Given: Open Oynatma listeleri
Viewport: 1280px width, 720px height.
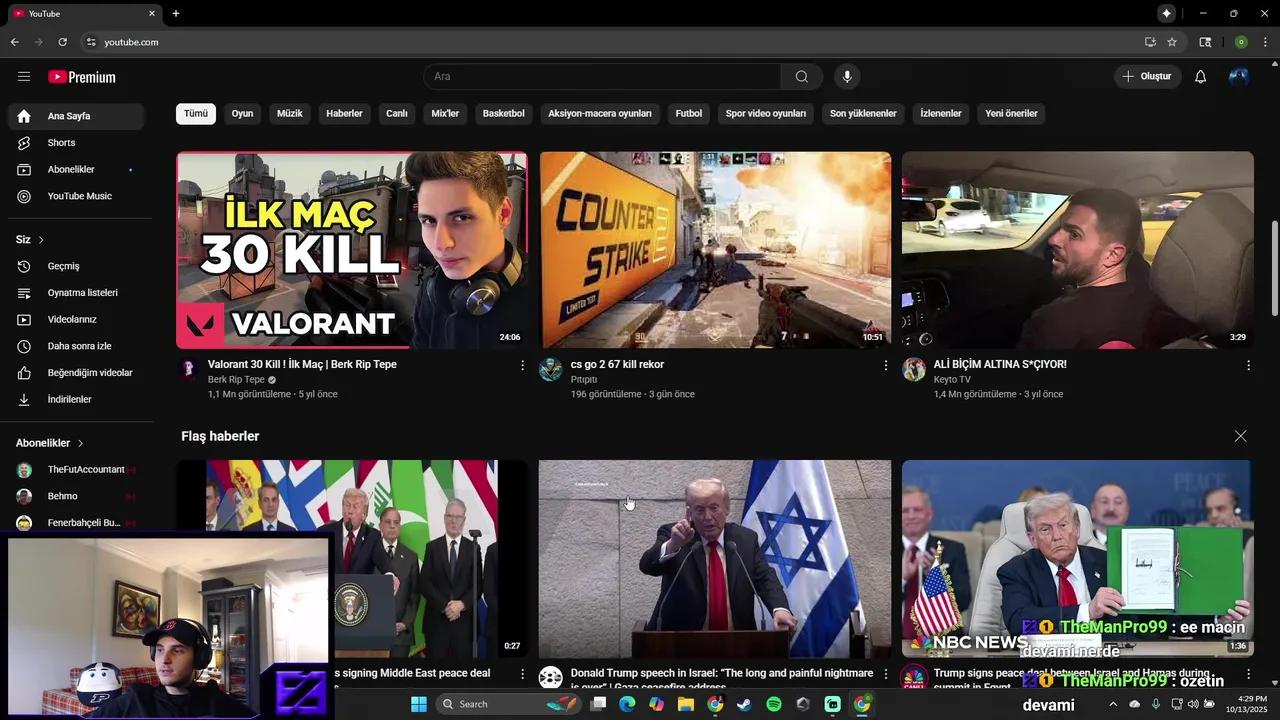Looking at the screenshot, I should point(76,293).
